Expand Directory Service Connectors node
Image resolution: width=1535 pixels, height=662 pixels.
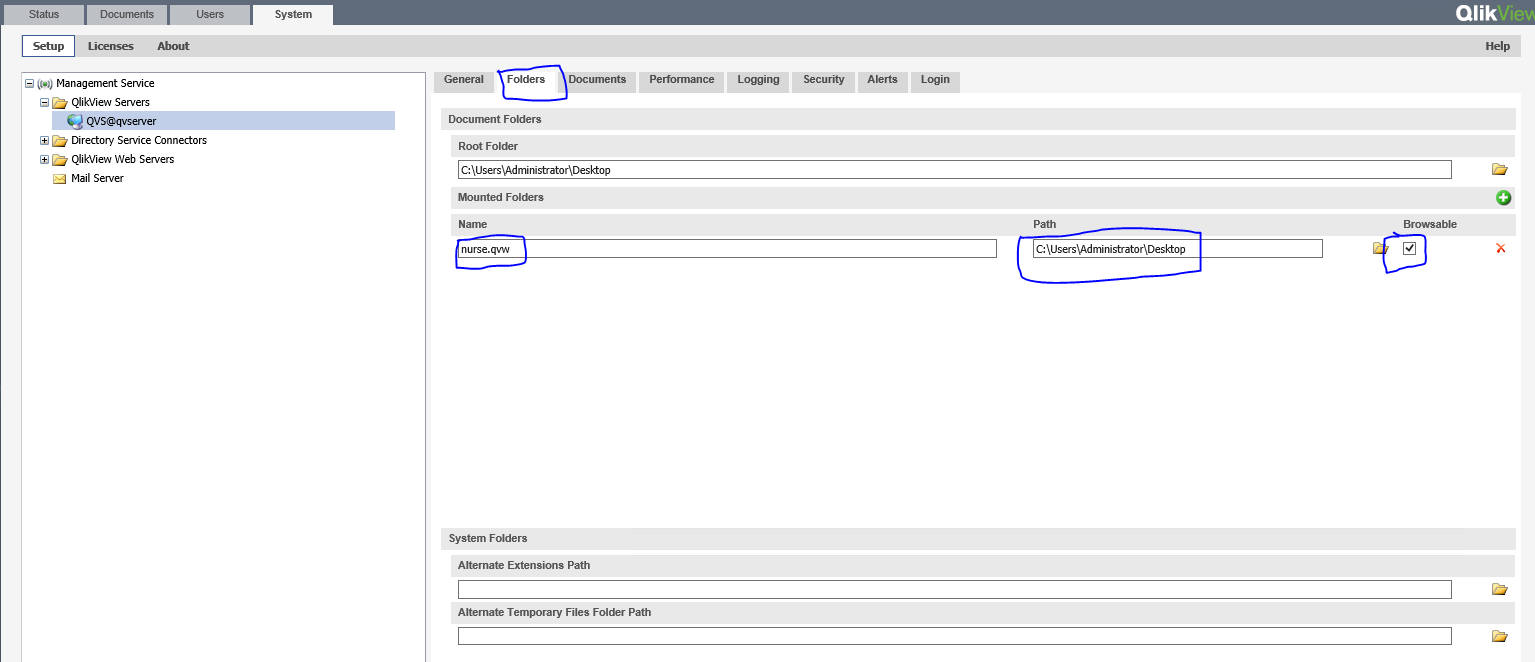click(x=44, y=141)
